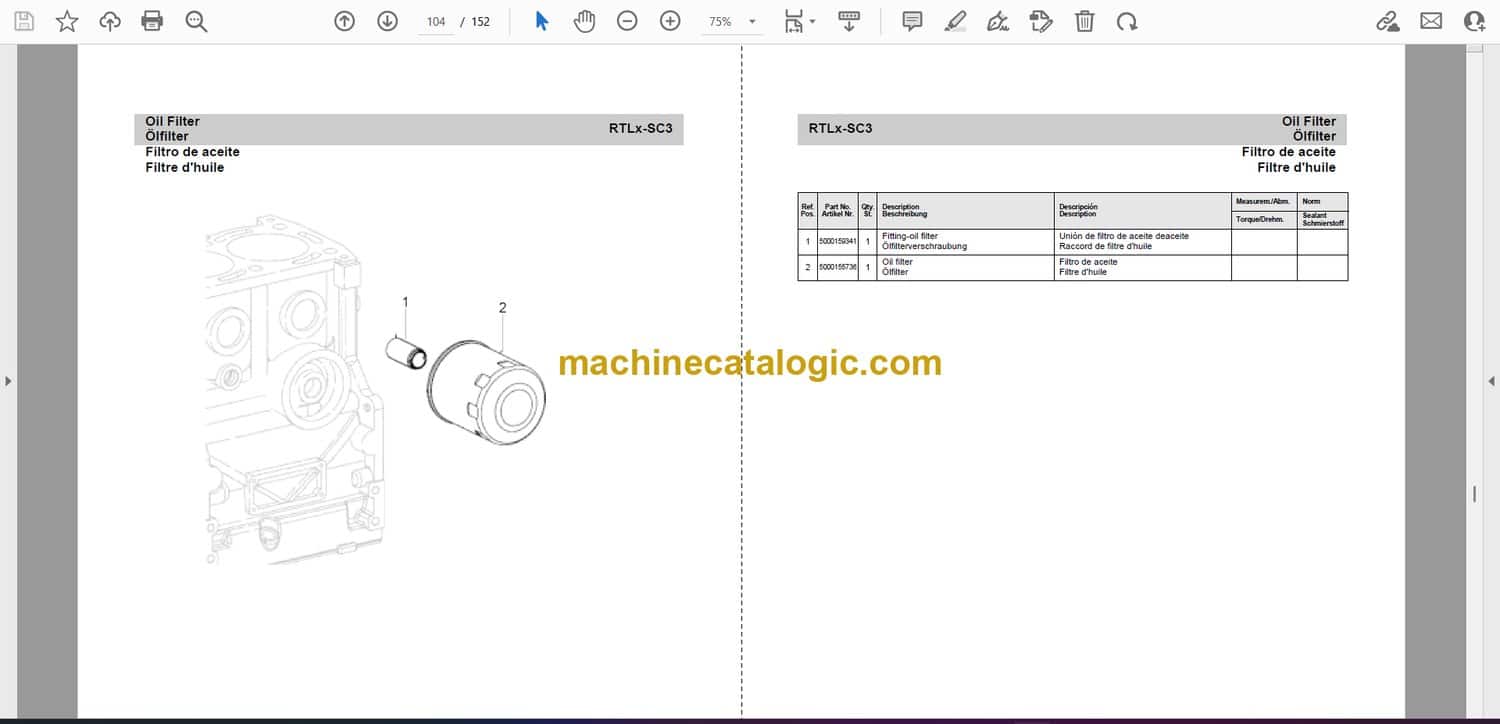Delete with the trash icon

pos(1084,21)
